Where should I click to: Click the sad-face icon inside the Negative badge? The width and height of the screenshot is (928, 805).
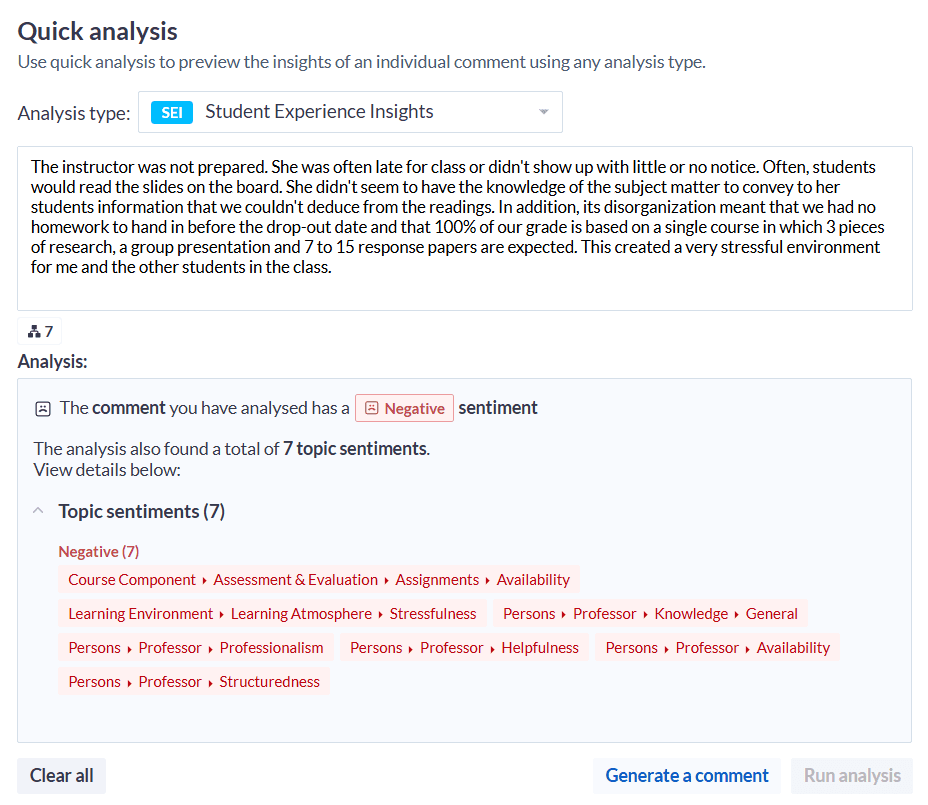click(372, 408)
